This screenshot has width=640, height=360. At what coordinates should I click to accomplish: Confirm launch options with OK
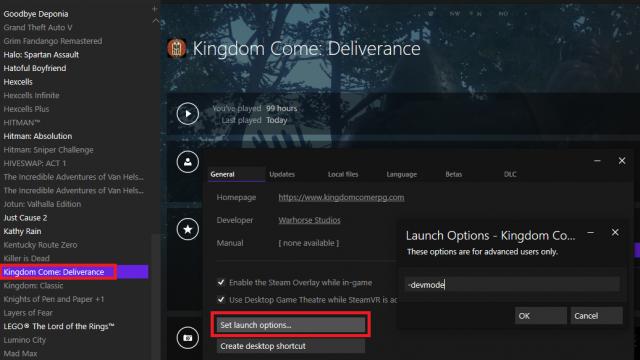540,316
